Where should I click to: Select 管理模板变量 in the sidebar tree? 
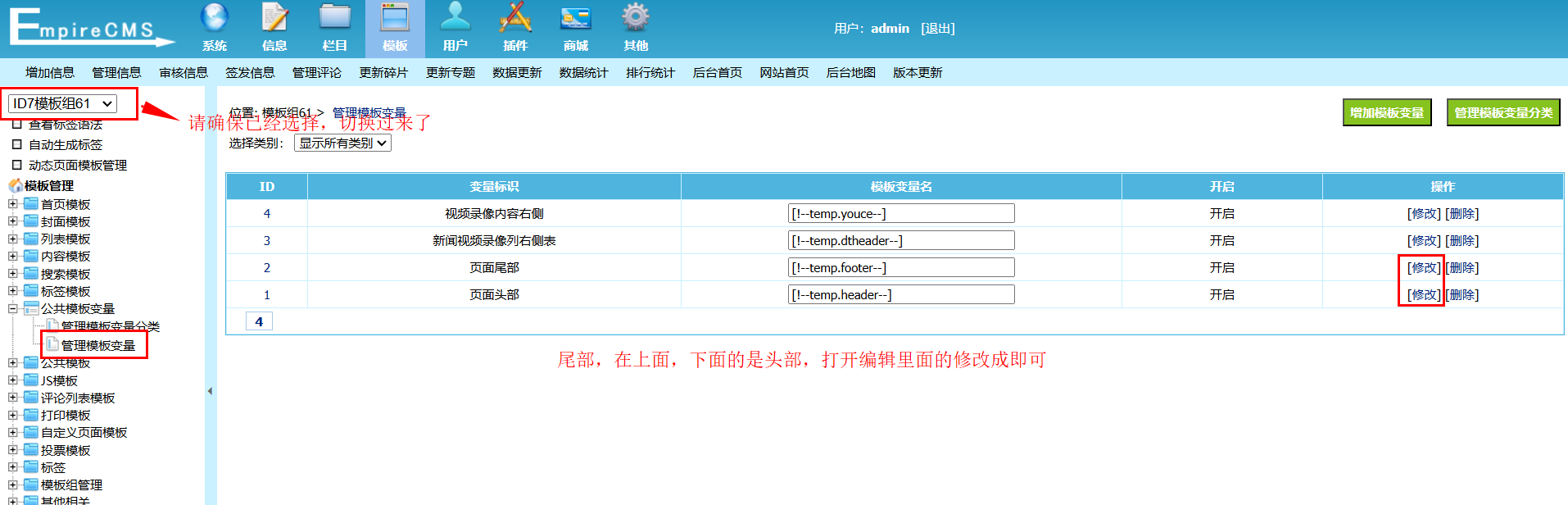point(97,345)
